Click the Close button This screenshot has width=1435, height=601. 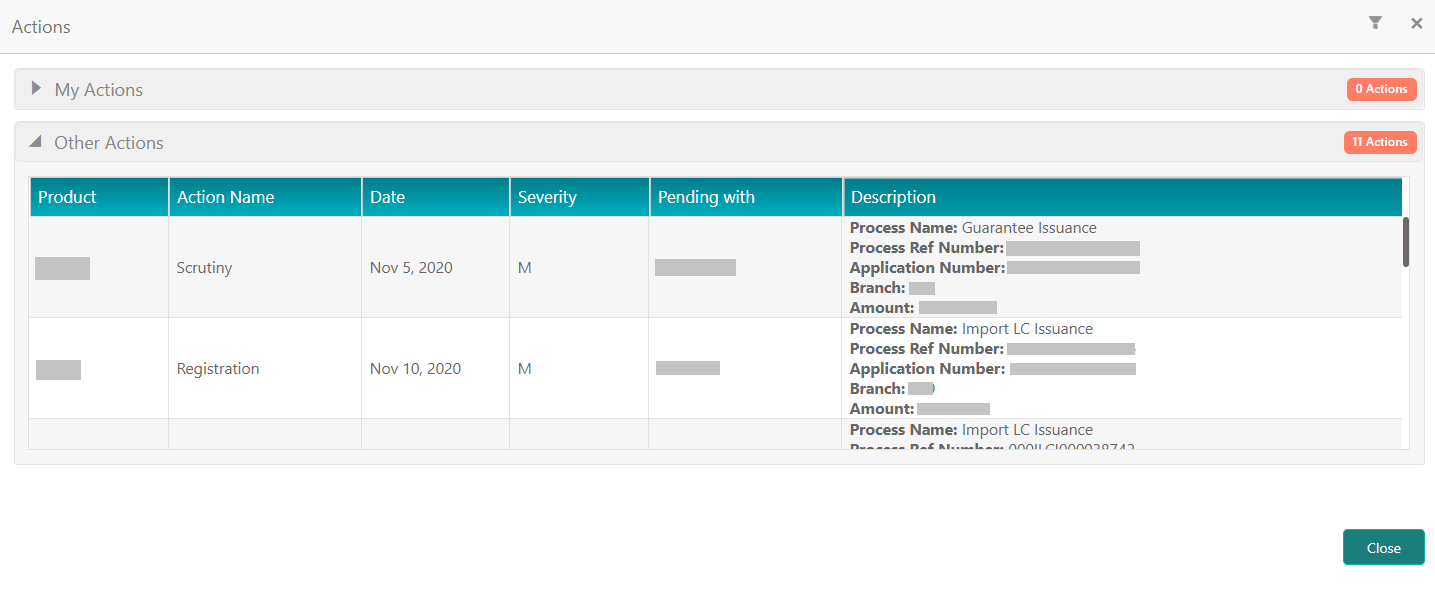1383,547
